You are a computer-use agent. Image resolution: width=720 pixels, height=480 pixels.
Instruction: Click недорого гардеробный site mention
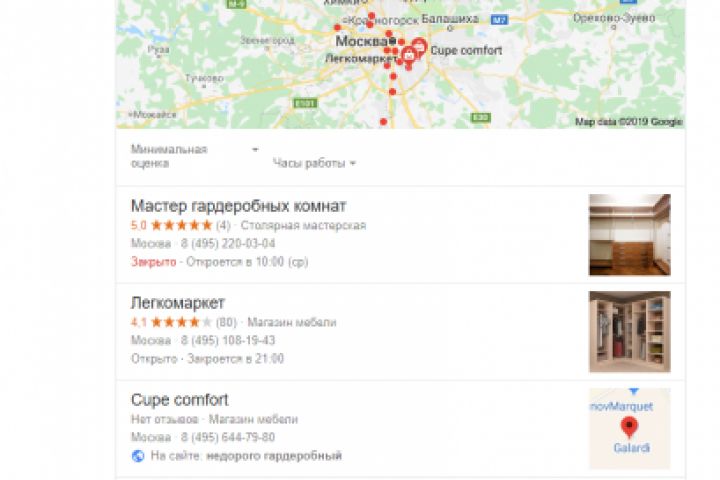[x=274, y=456]
